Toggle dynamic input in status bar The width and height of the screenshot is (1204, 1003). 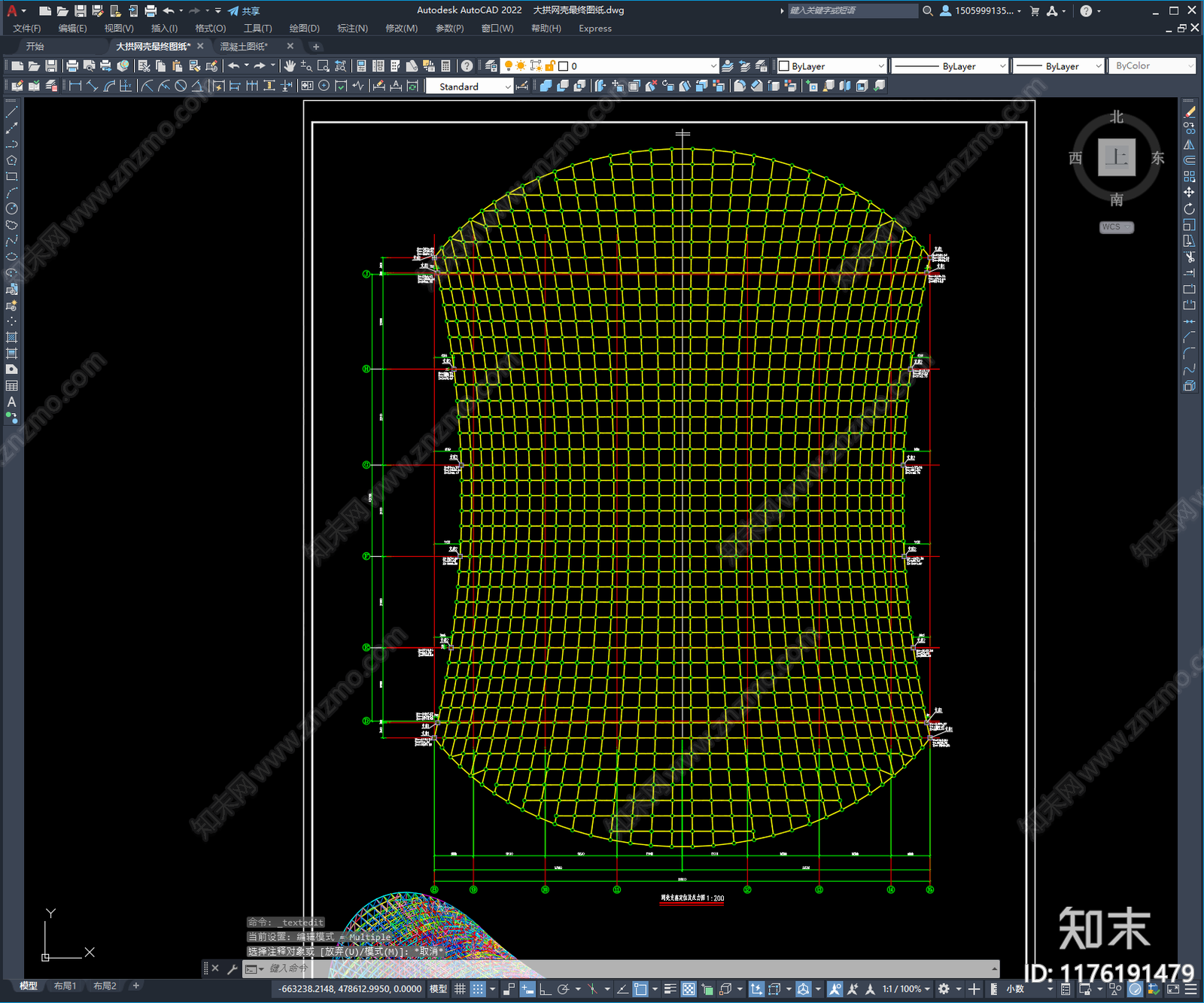[x=528, y=989]
